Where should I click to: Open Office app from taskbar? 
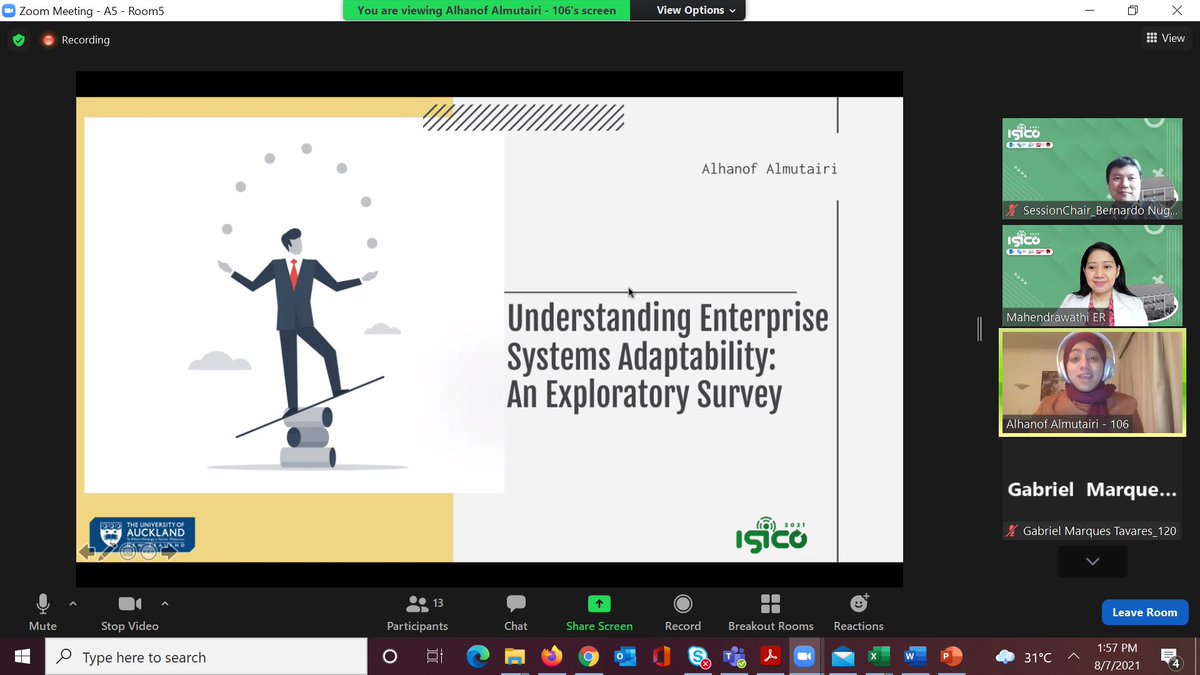pyautogui.click(x=660, y=657)
